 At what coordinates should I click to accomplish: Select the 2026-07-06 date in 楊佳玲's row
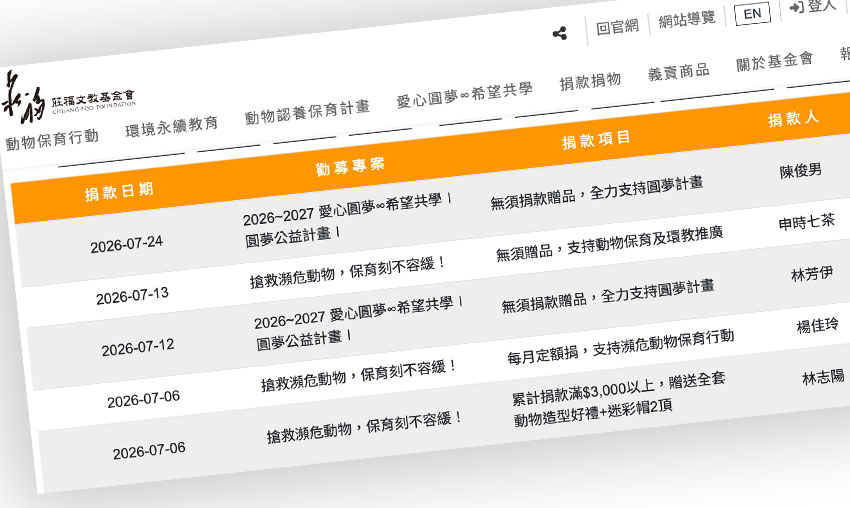(x=143, y=400)
